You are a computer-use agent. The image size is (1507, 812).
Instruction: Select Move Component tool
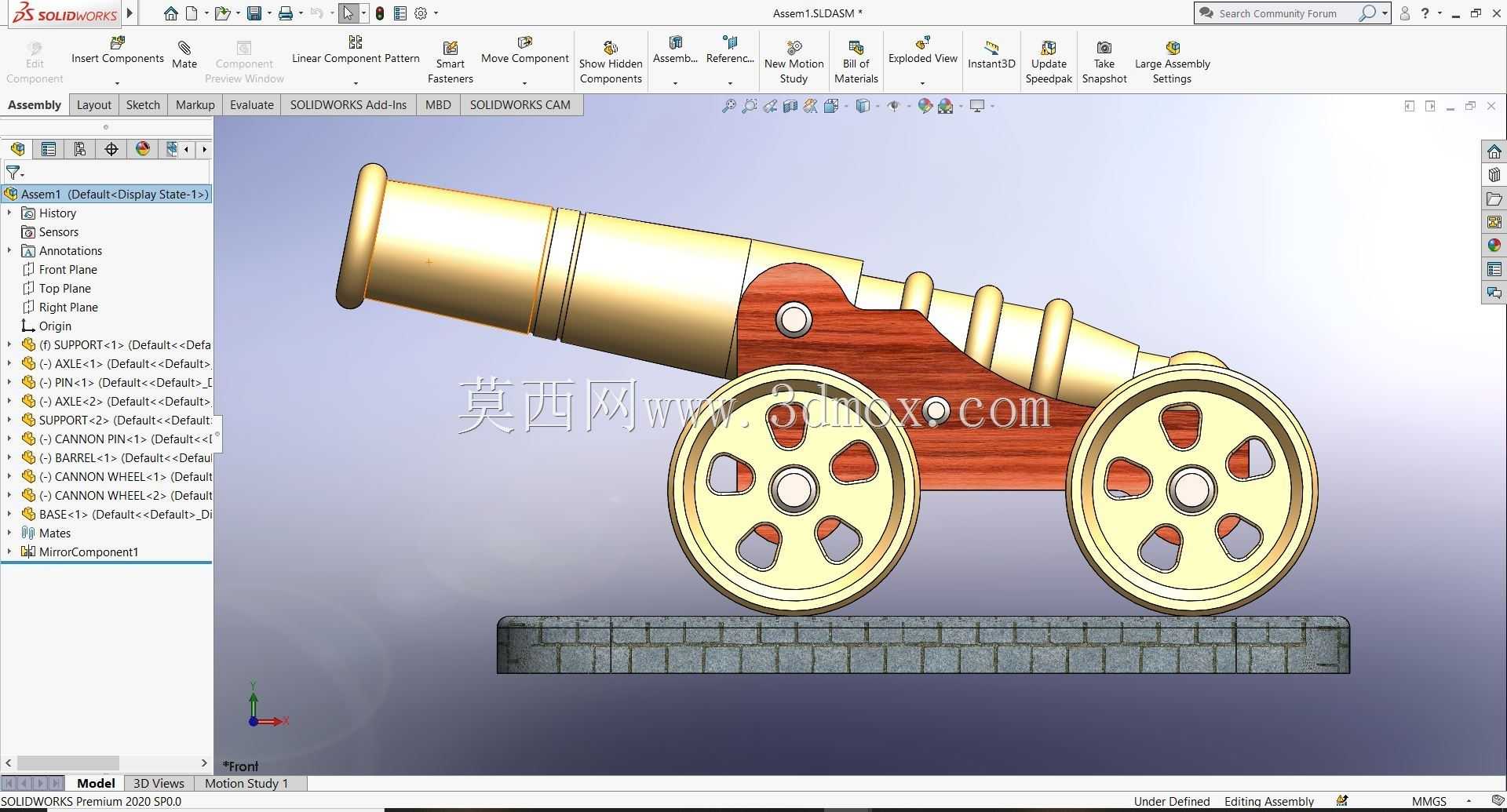coord(524,50)
